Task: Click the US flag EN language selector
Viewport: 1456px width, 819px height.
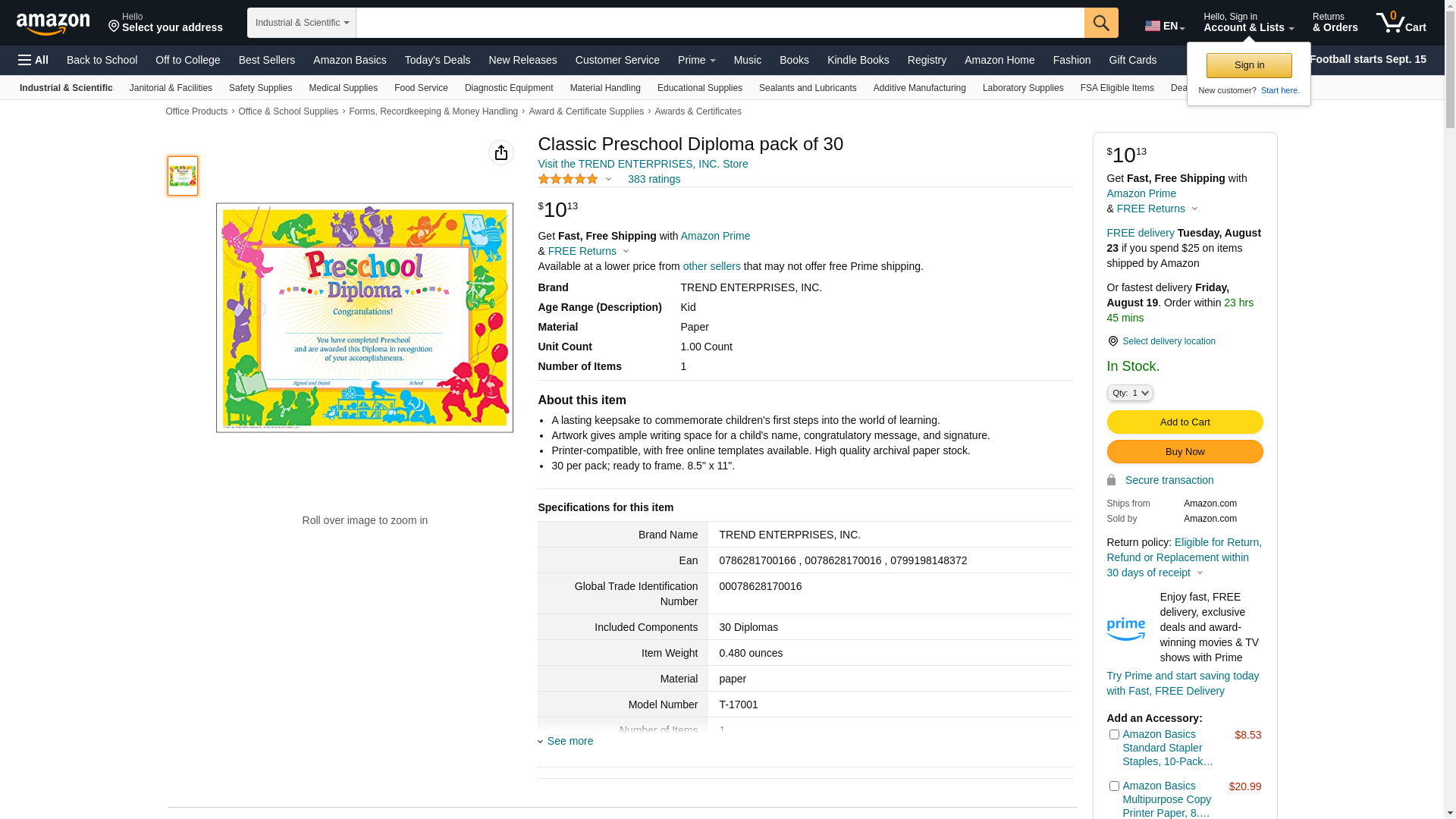Action: [x=1165, y=26]
